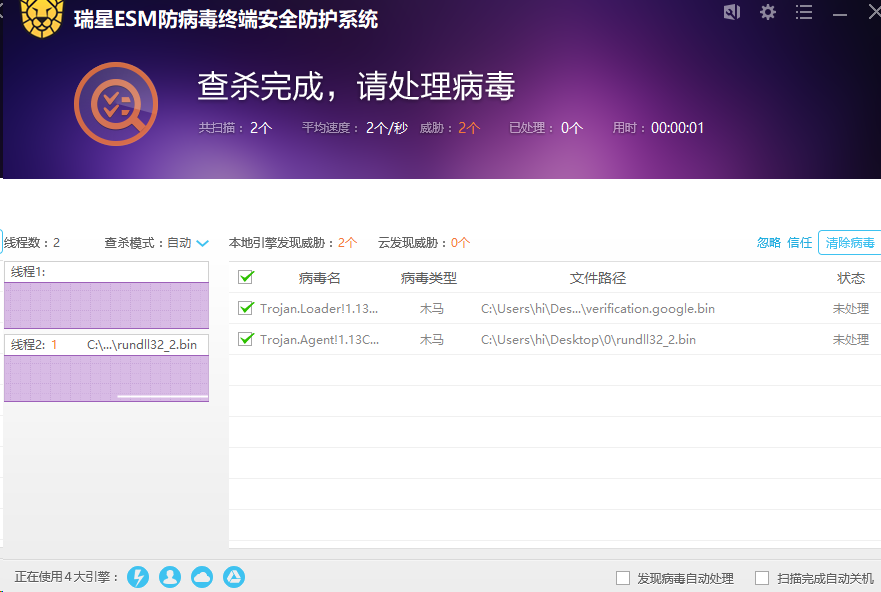Enable 发现病毒自动处理 checkbox
The width and height of the screenshot is (881, 592).
click(623, 578)
